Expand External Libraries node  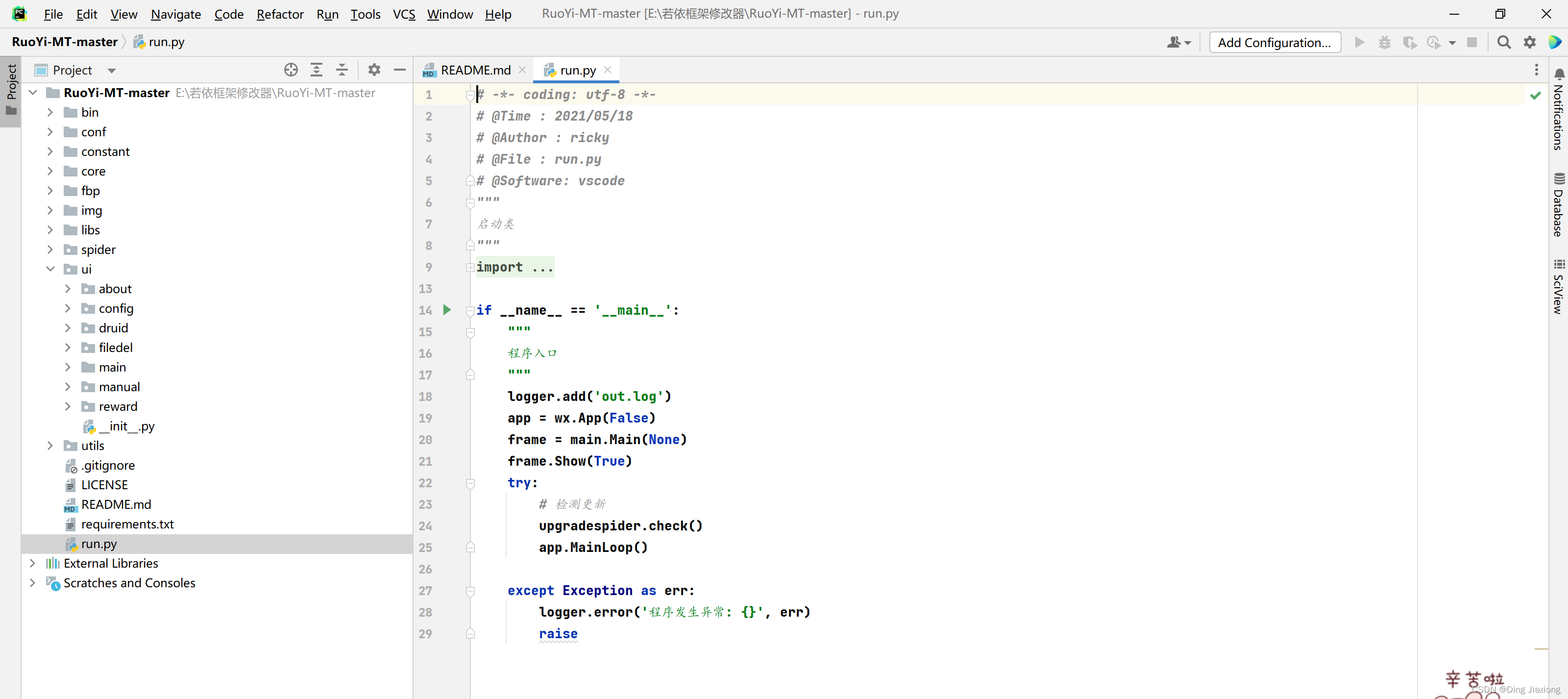[x=33, y=563]
